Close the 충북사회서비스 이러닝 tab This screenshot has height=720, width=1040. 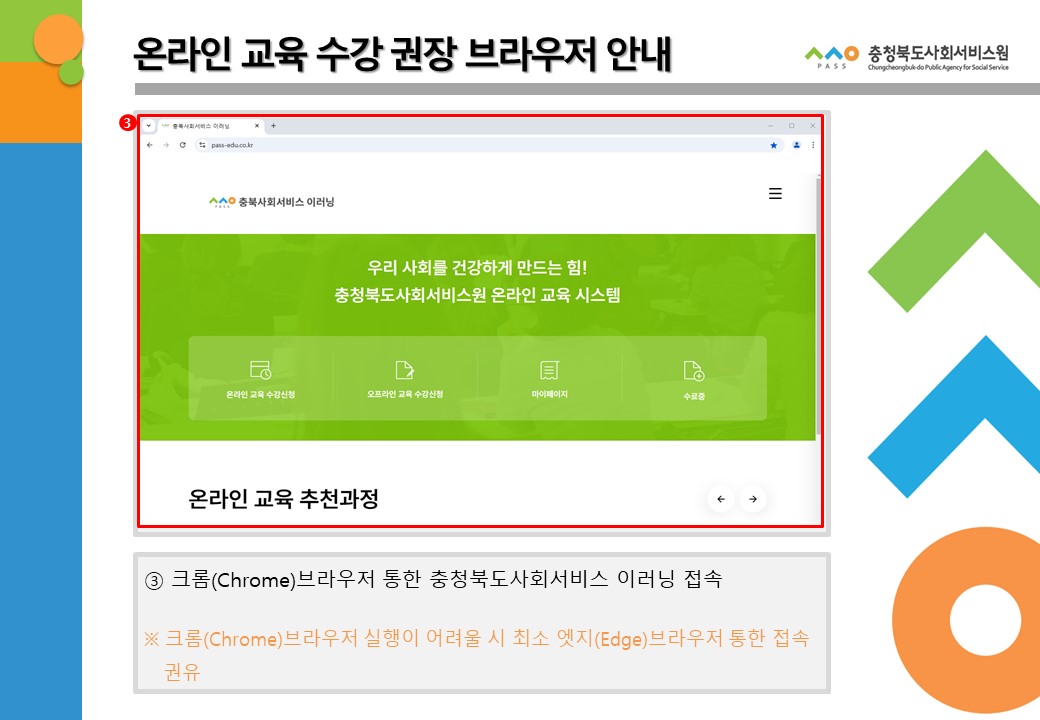click(257, 126)
